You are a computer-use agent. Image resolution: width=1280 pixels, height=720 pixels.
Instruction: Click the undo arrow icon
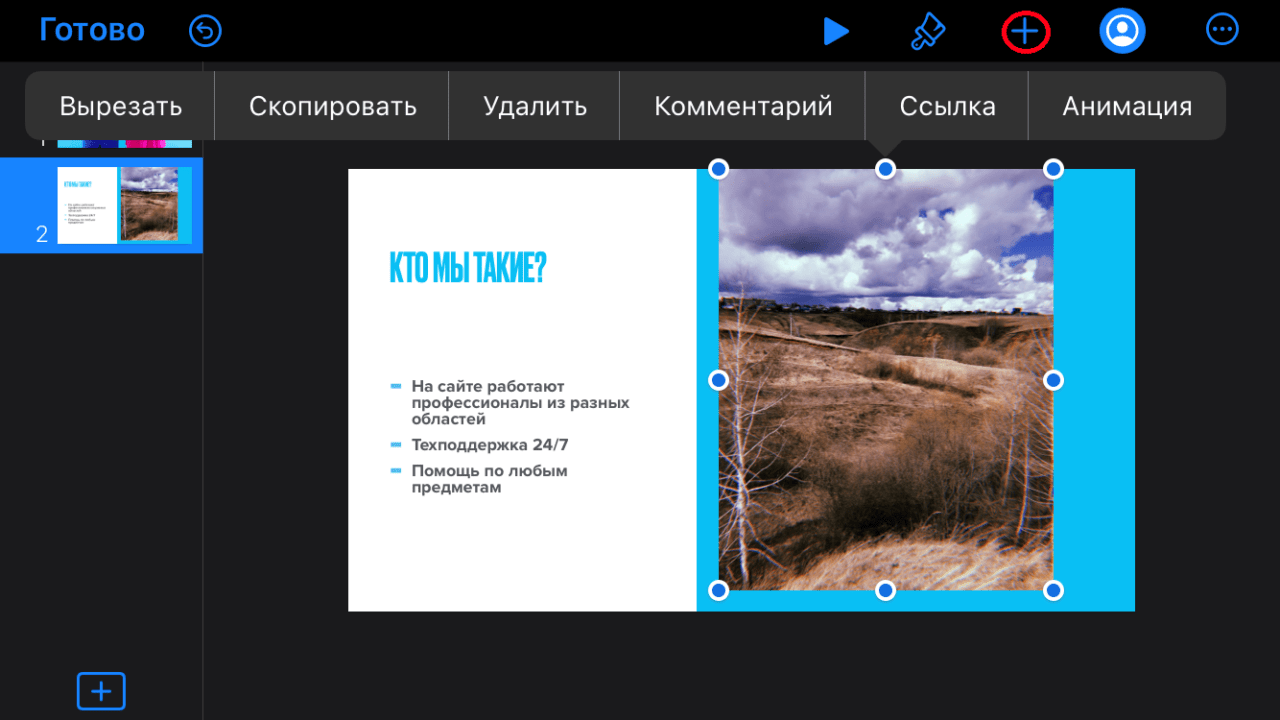click(205, 31)
